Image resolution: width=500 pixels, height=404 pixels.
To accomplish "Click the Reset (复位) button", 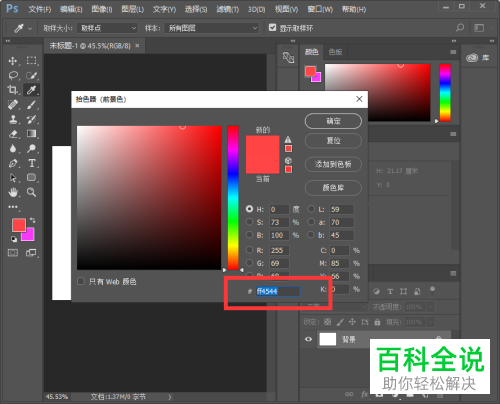I will [x=333, y=141].
